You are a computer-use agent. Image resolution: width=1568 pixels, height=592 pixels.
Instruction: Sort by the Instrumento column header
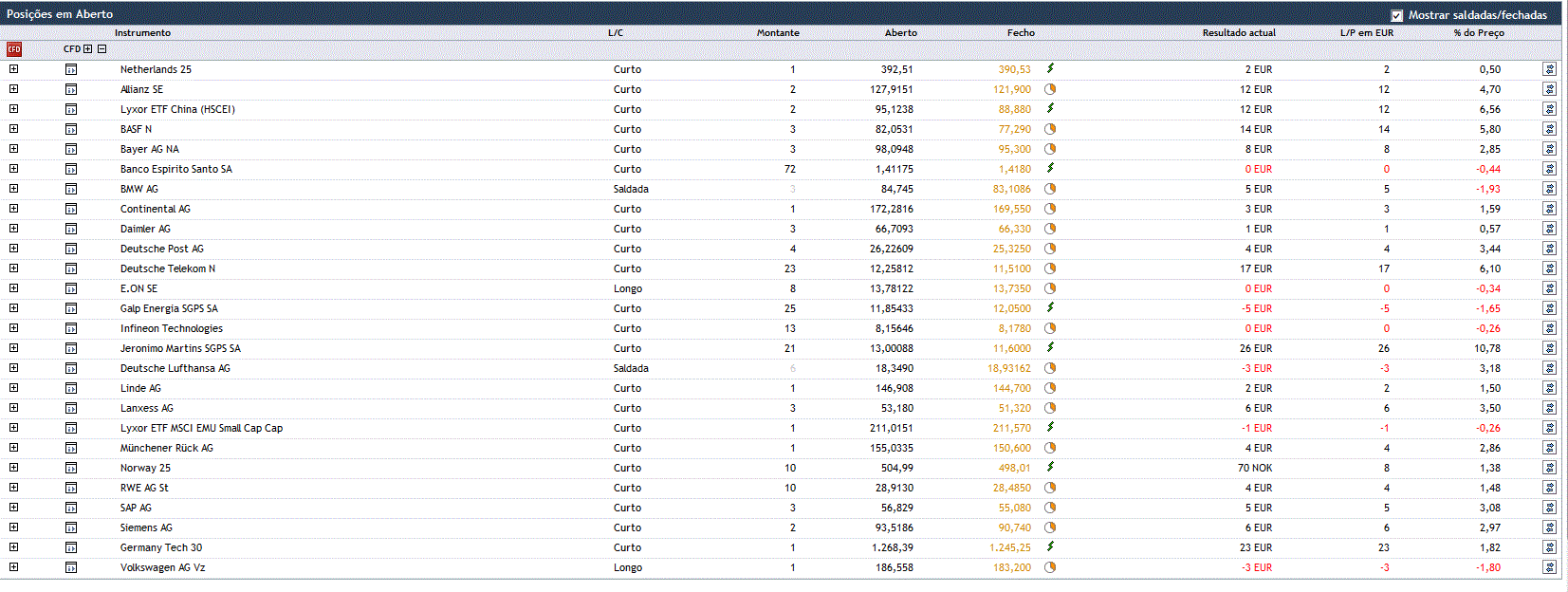pyautogui.click(x=142, y=32)
